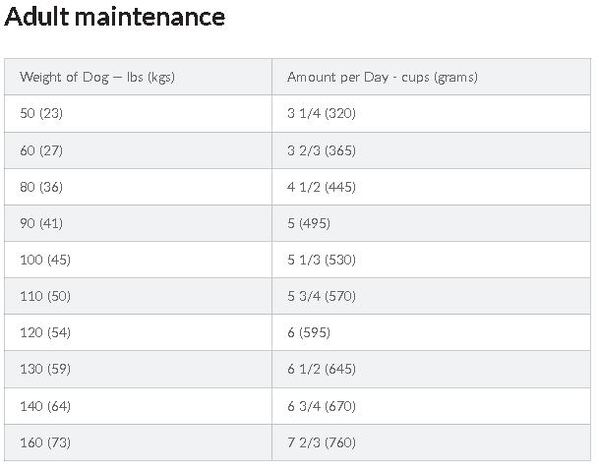The width and height of the screenshot is (599, 469).
Task: Select the 7 2/3 (760) amount cell
Action: click(431, 443)
